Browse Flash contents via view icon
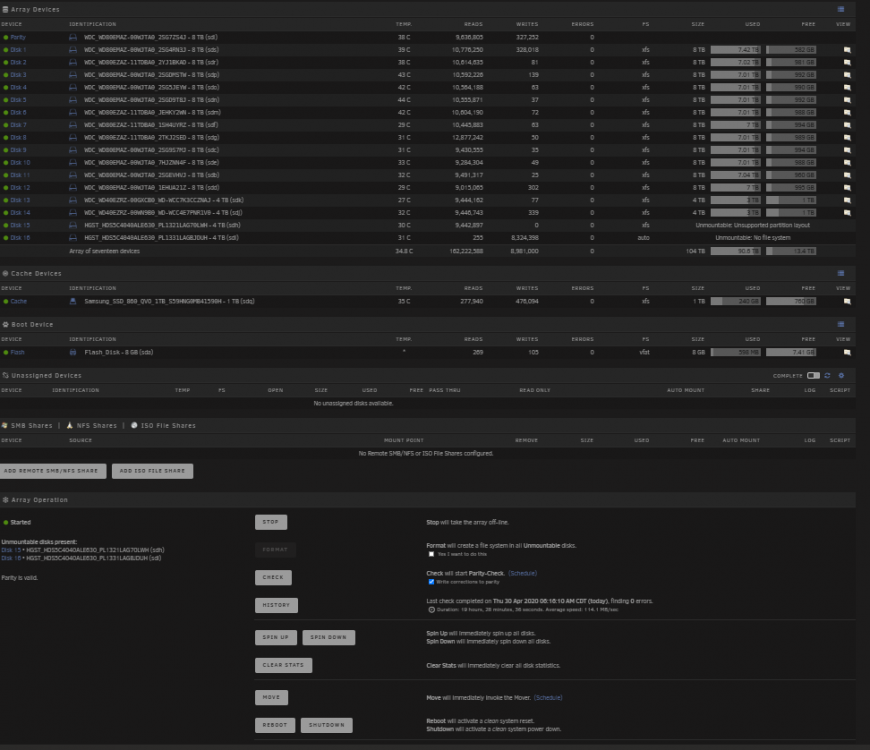This screenshot has width=870, height=750. pyautogui.click(x=847, y=352)
